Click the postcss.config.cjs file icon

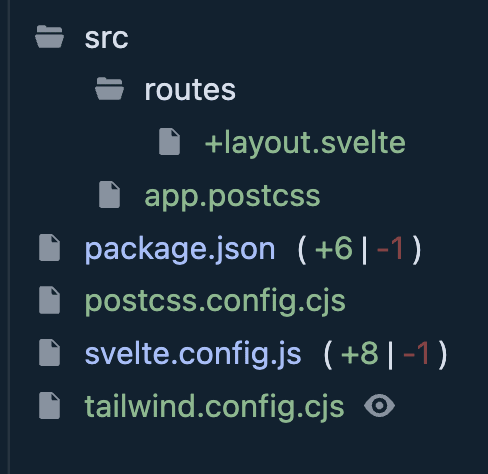[x=49, y=300]
